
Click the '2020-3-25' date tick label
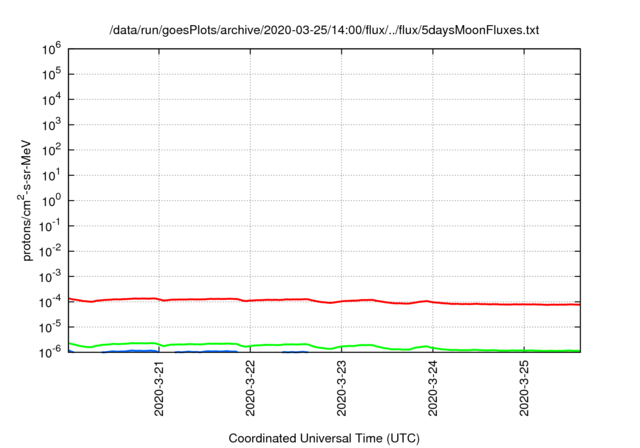pyautogui.click(x=524, y=388)
